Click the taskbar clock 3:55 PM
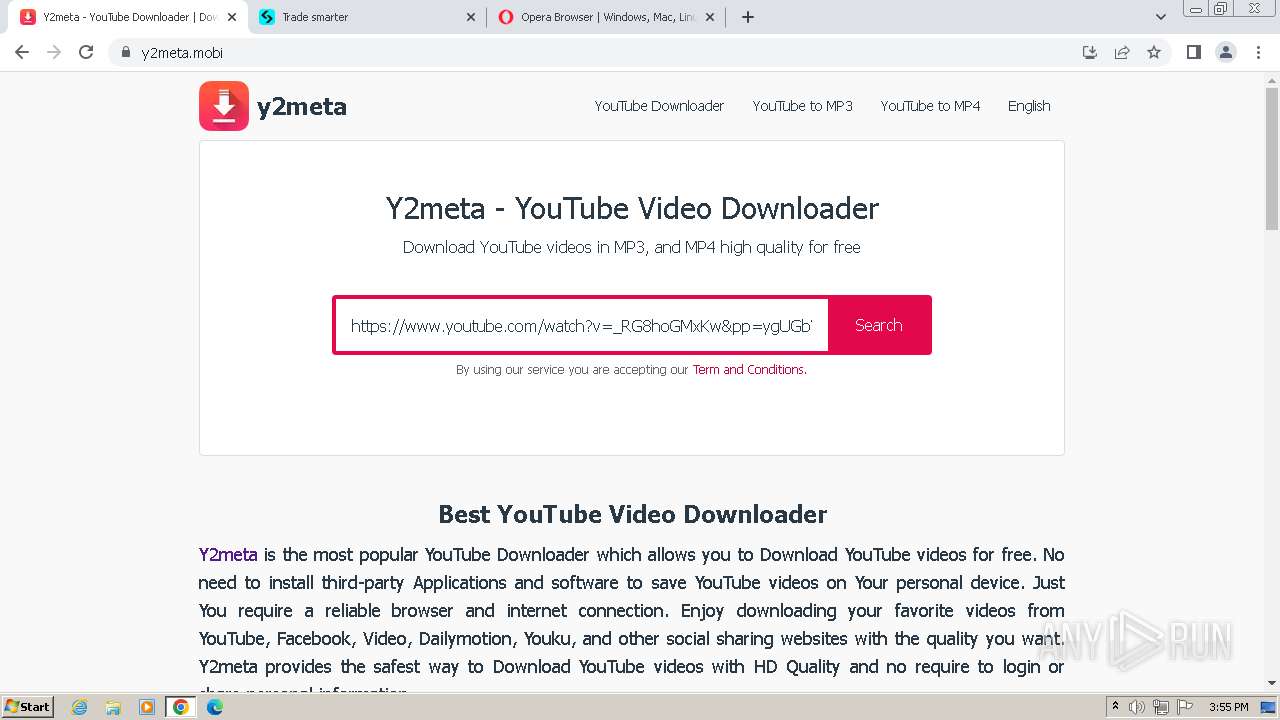The height and width of the screenshot is (720, 1280). [x=1228, y=707]
